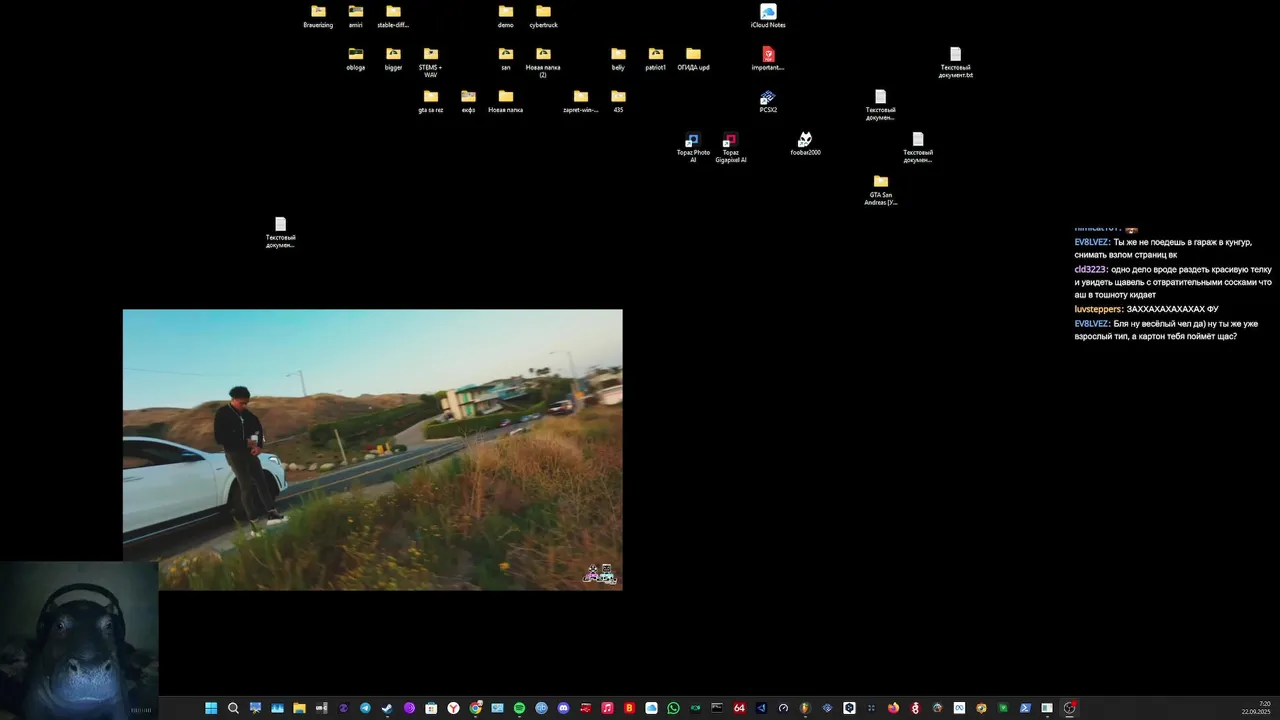
Task: Launch Topaz Gigapixel AI shortcut
Action: [730, 147]
